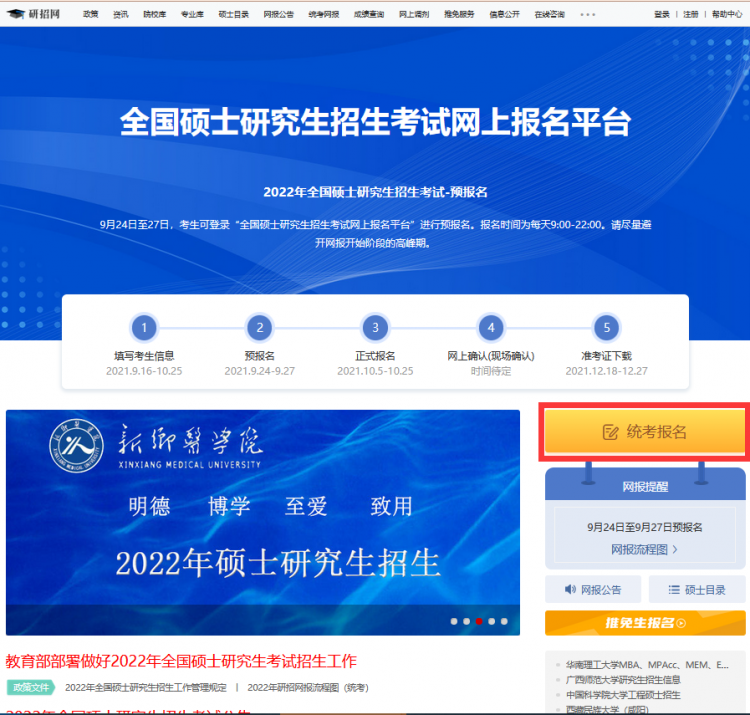Open the red headline about 2022年硕士研究生考试招生工作

click(x=181, y=661)
